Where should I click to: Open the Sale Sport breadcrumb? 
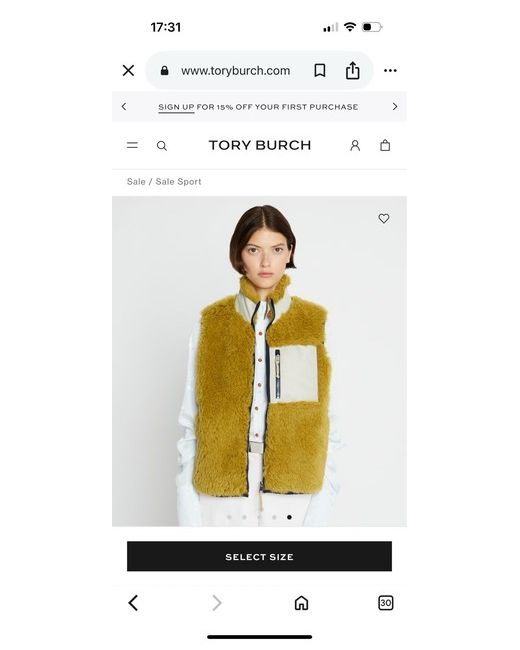pyautogui.click(x=178, y=182)
